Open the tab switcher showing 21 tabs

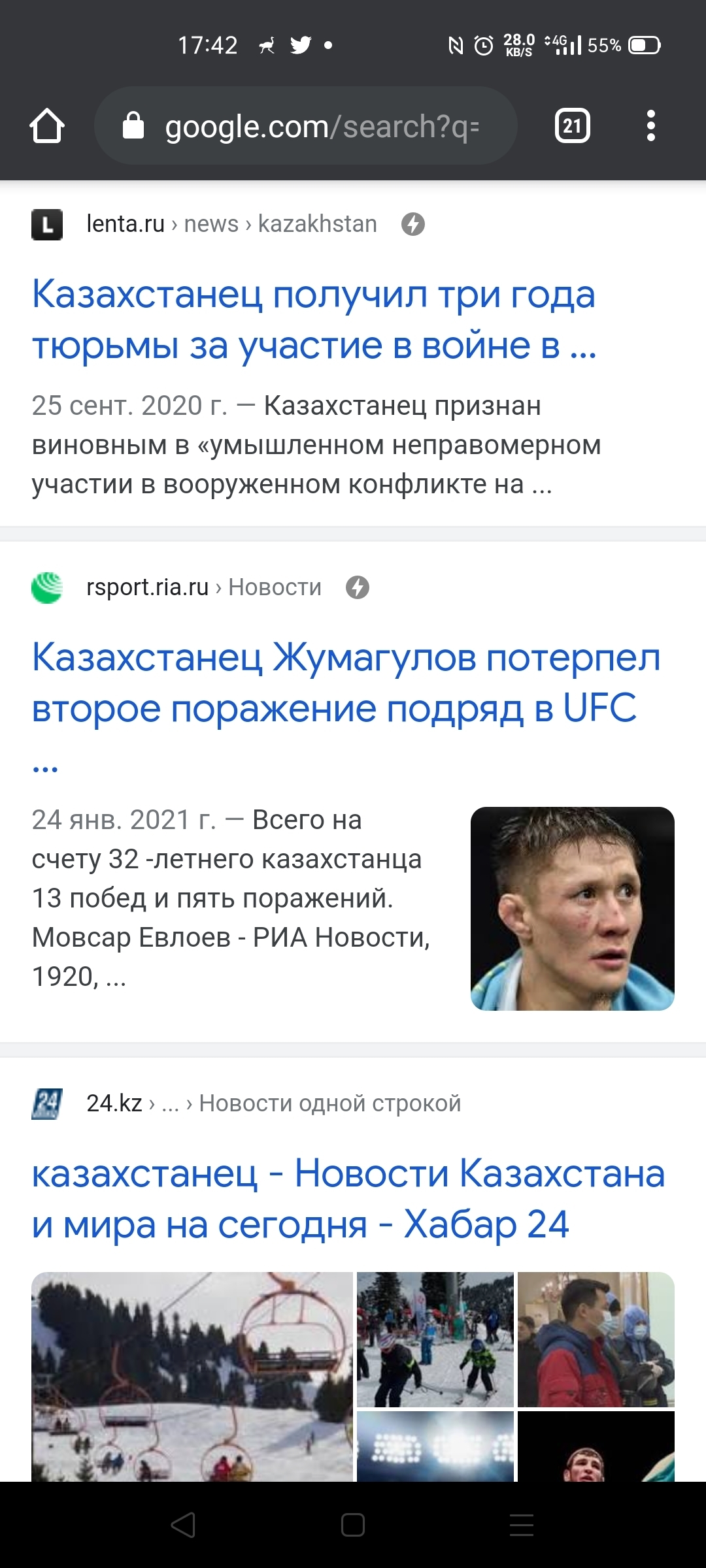572,125
